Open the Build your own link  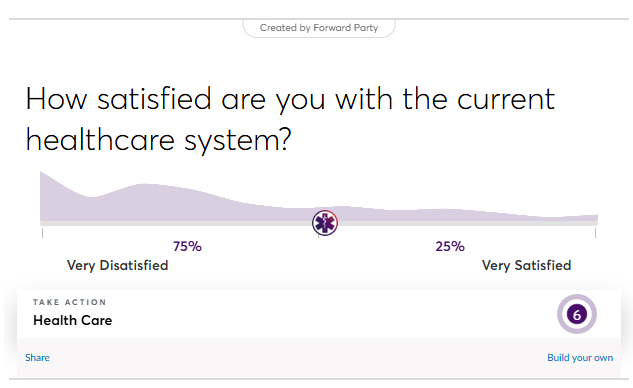click(580, 358)
